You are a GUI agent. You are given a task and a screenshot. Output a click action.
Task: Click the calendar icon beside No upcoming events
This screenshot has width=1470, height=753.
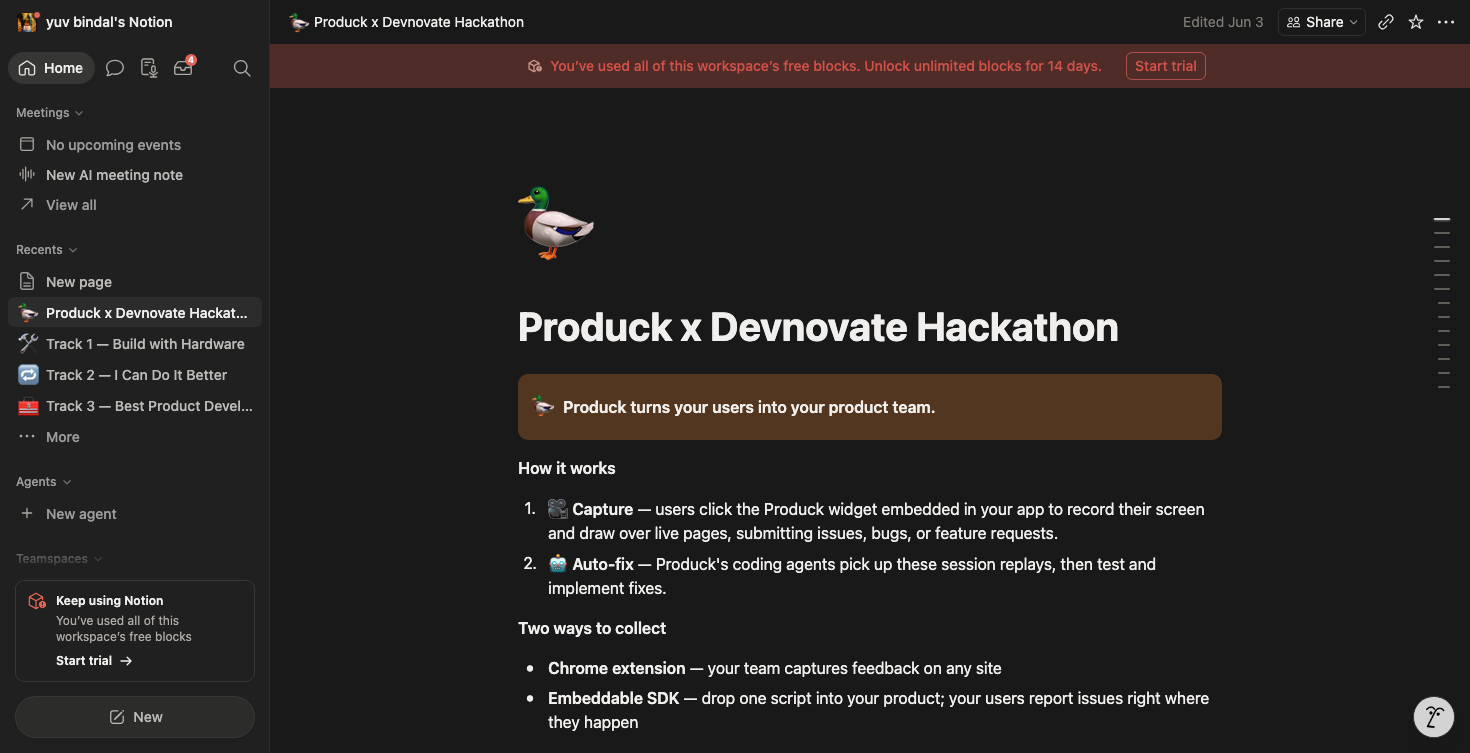[x=27, y=145]
